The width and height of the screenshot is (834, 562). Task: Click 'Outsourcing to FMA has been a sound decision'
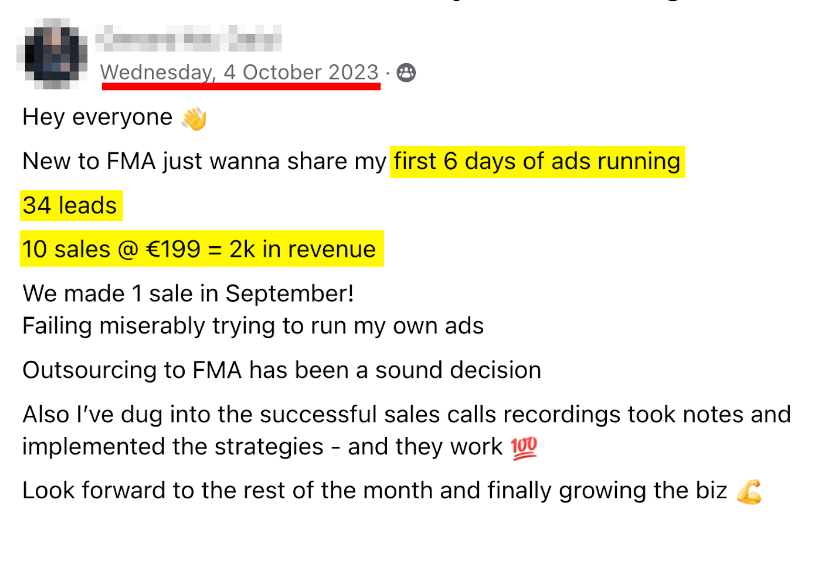pos(282,370)
